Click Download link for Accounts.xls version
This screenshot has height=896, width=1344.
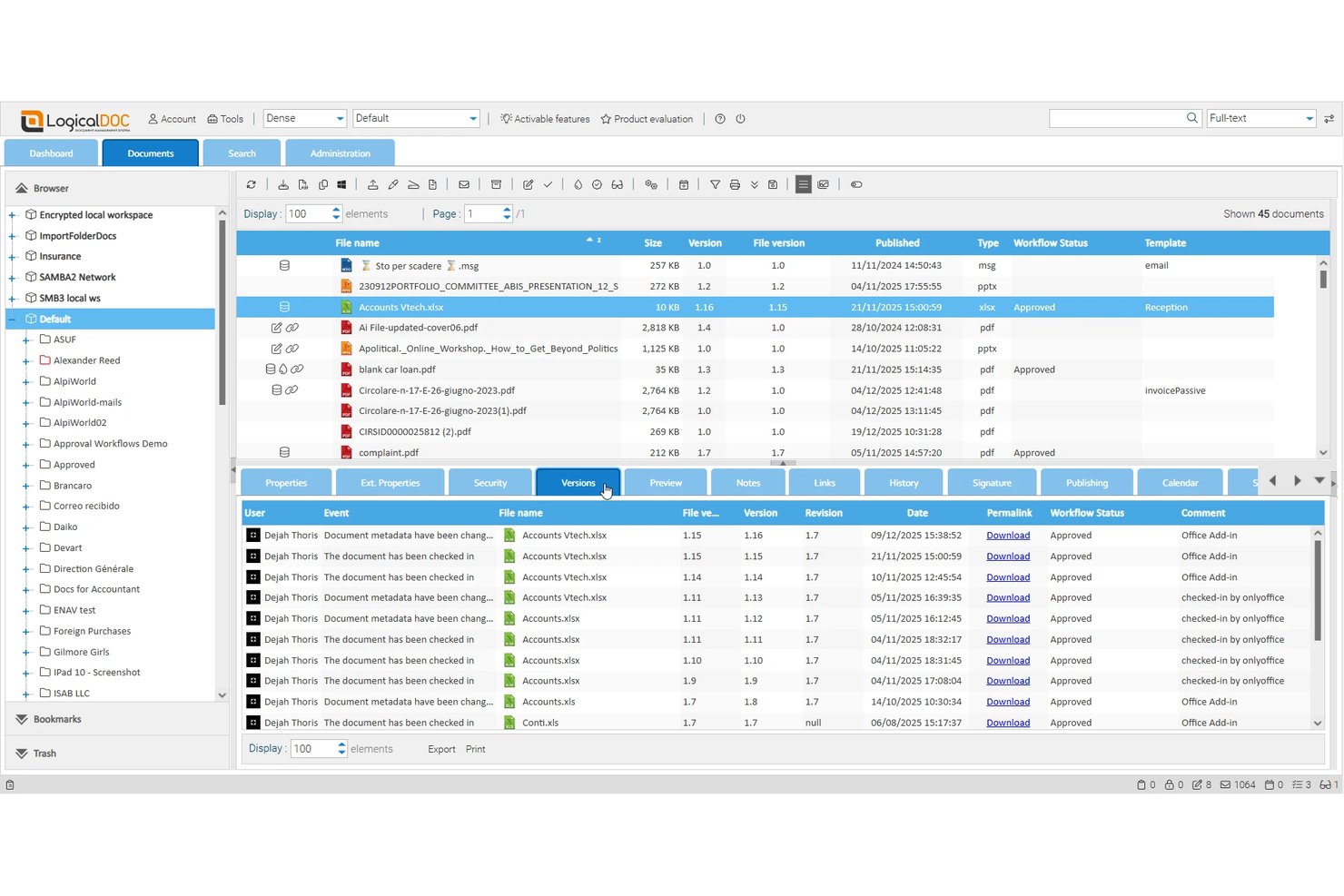(1008, 703)
